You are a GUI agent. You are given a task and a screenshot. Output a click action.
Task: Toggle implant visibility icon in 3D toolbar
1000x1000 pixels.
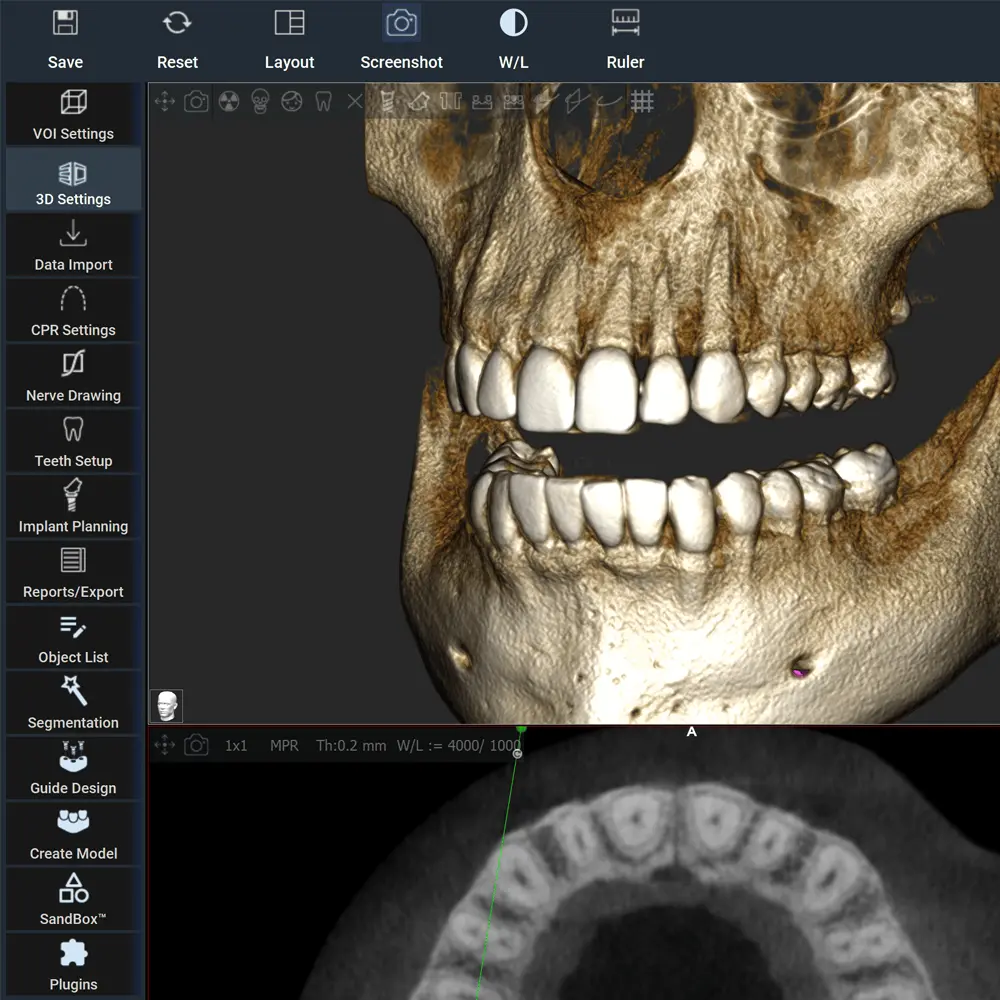click(388, 101)
